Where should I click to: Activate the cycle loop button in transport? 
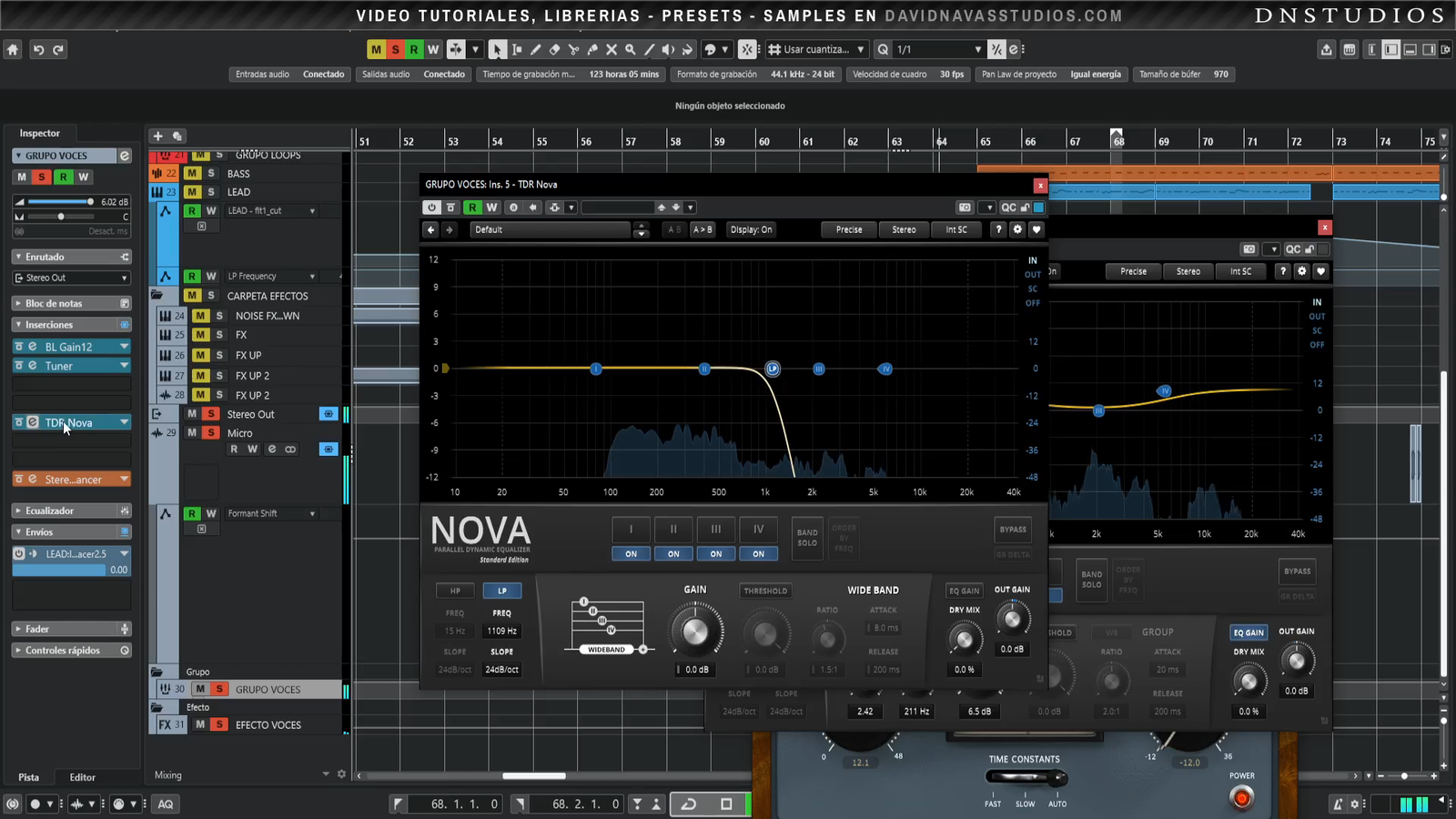click(689, 804)
